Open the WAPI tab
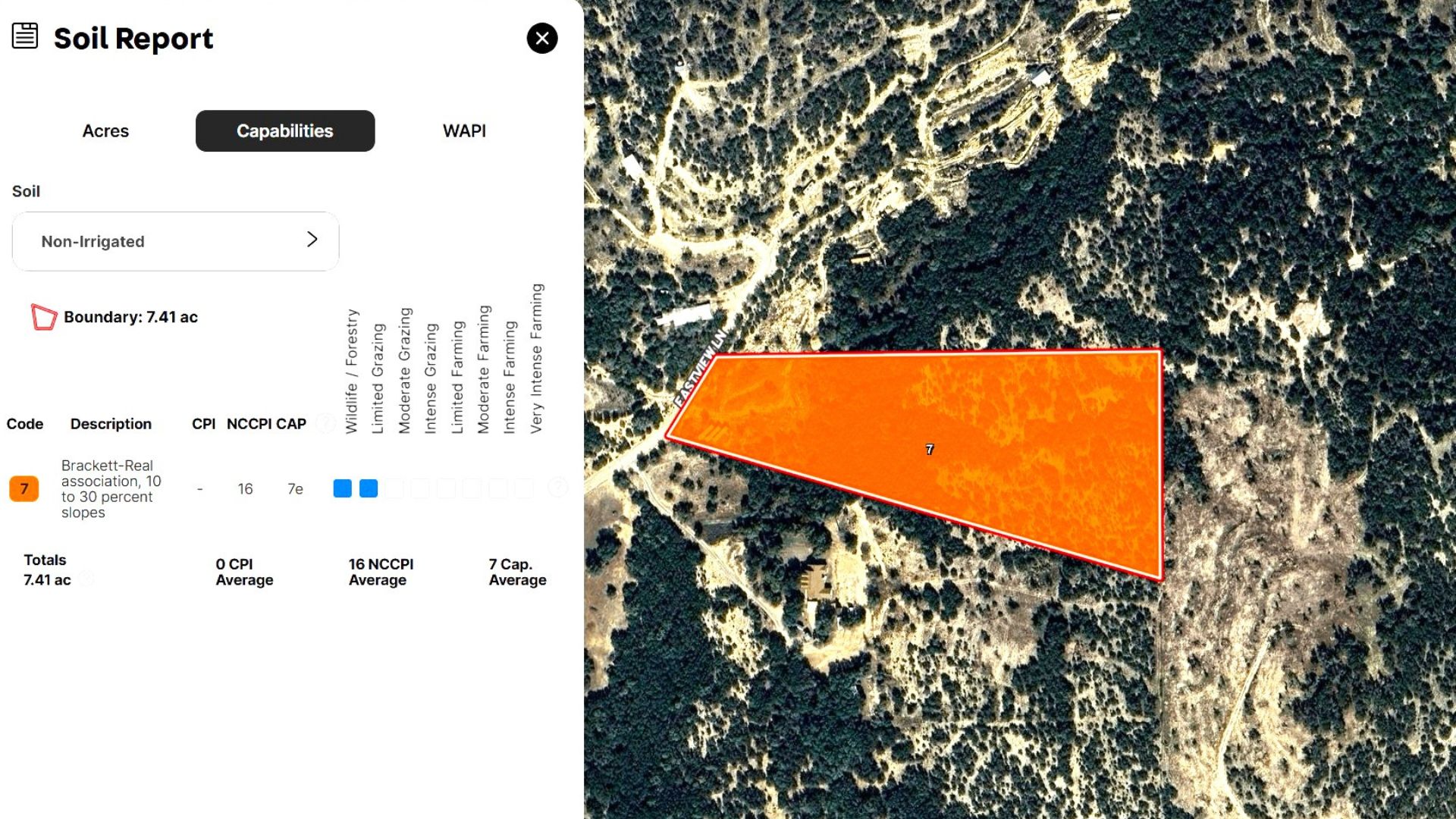Viewport: 1456px width, 819px height. click(464, 131)
